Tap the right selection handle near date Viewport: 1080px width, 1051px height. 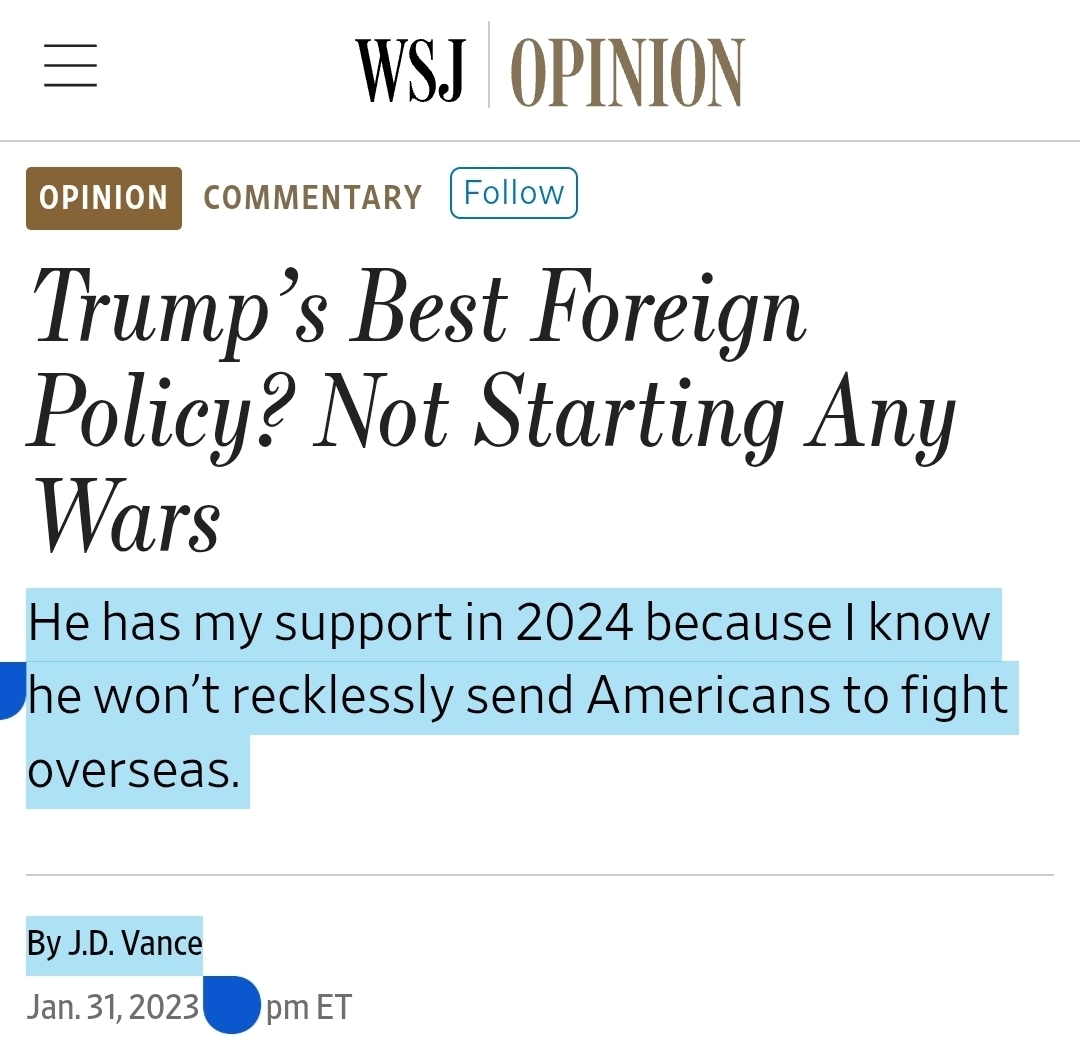point(231,1003)
